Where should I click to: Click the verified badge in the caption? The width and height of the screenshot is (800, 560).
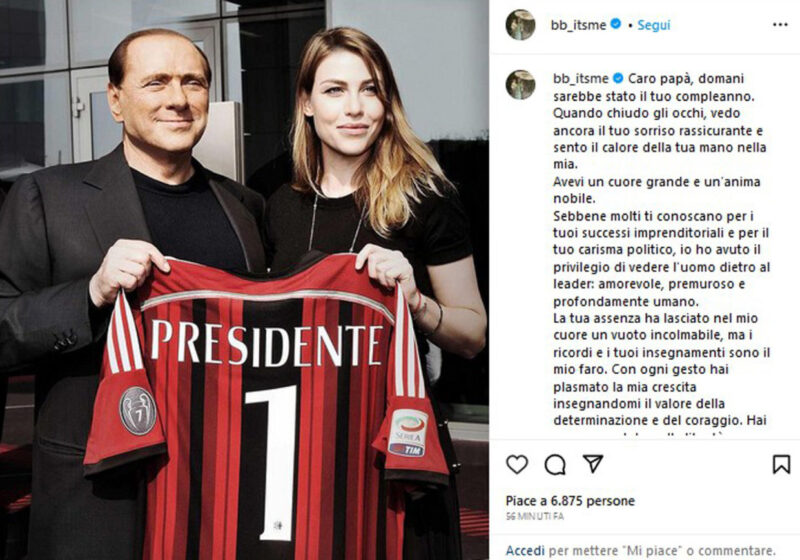[x=618, y=78]
